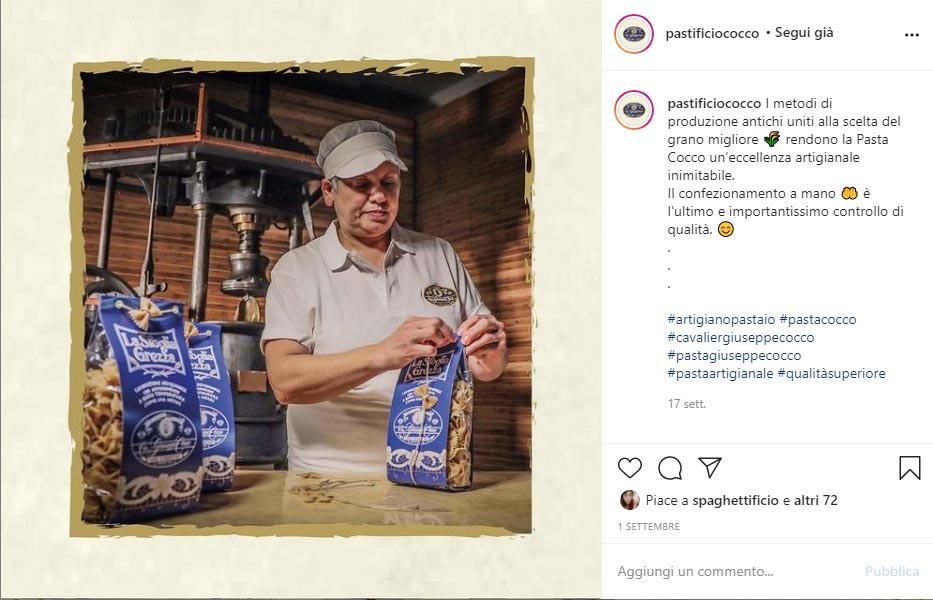Image resolution: width=933 pixels, height=600 pixels.
Task: Open comments via speech bubble icon
Action: (x=670, y=468)
